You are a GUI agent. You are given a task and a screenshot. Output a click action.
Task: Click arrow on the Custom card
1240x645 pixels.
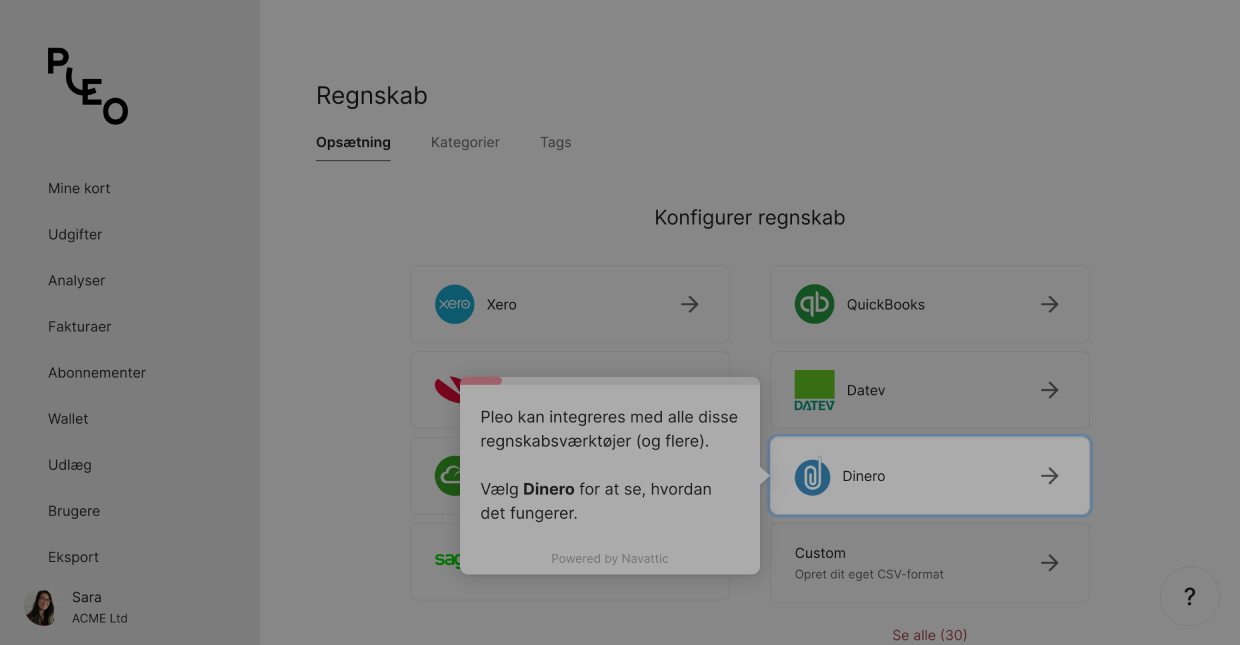[1049, 563]
